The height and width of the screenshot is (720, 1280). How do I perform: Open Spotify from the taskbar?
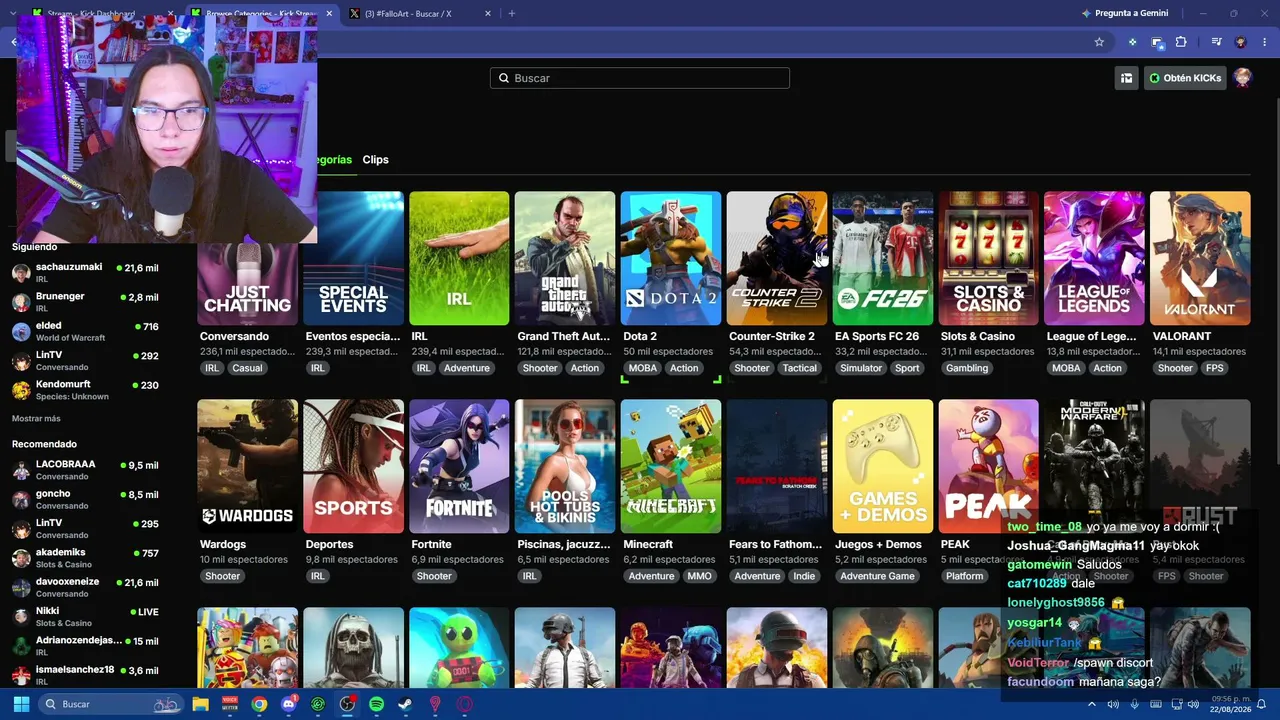point(376,704)
